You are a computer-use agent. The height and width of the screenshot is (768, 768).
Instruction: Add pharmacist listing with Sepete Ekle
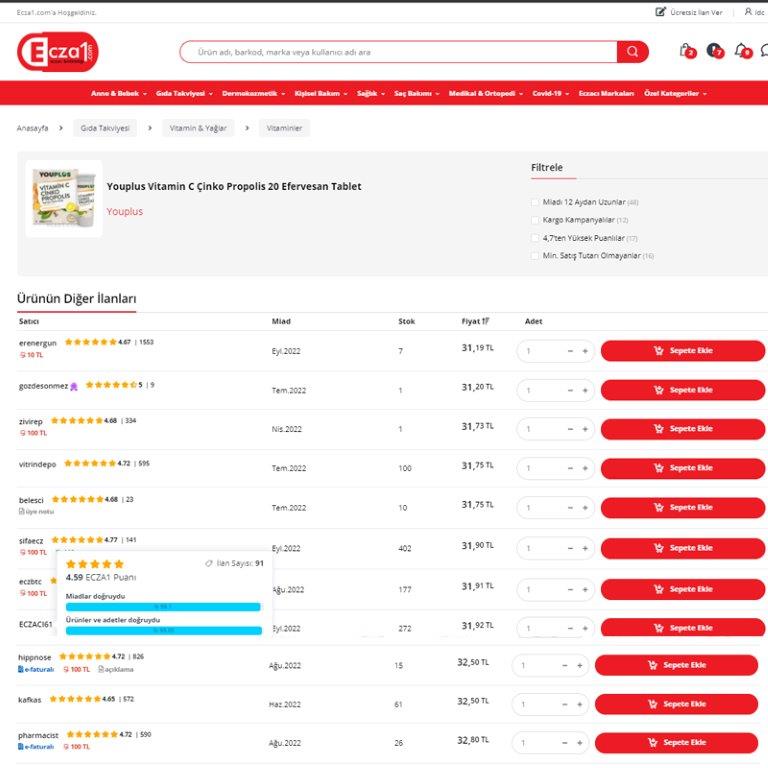click(x=676, y=743)
